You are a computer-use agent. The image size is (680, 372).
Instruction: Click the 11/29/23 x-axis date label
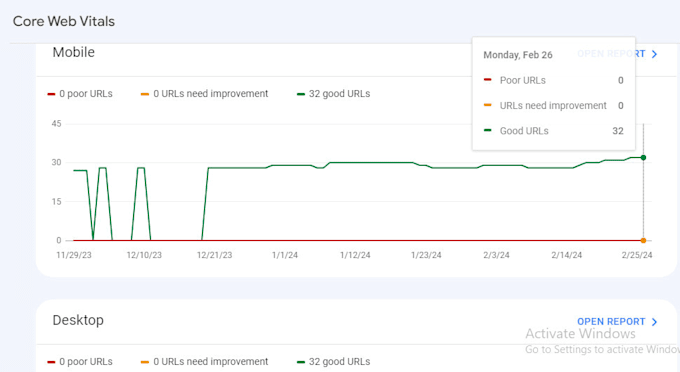[74, 255]
